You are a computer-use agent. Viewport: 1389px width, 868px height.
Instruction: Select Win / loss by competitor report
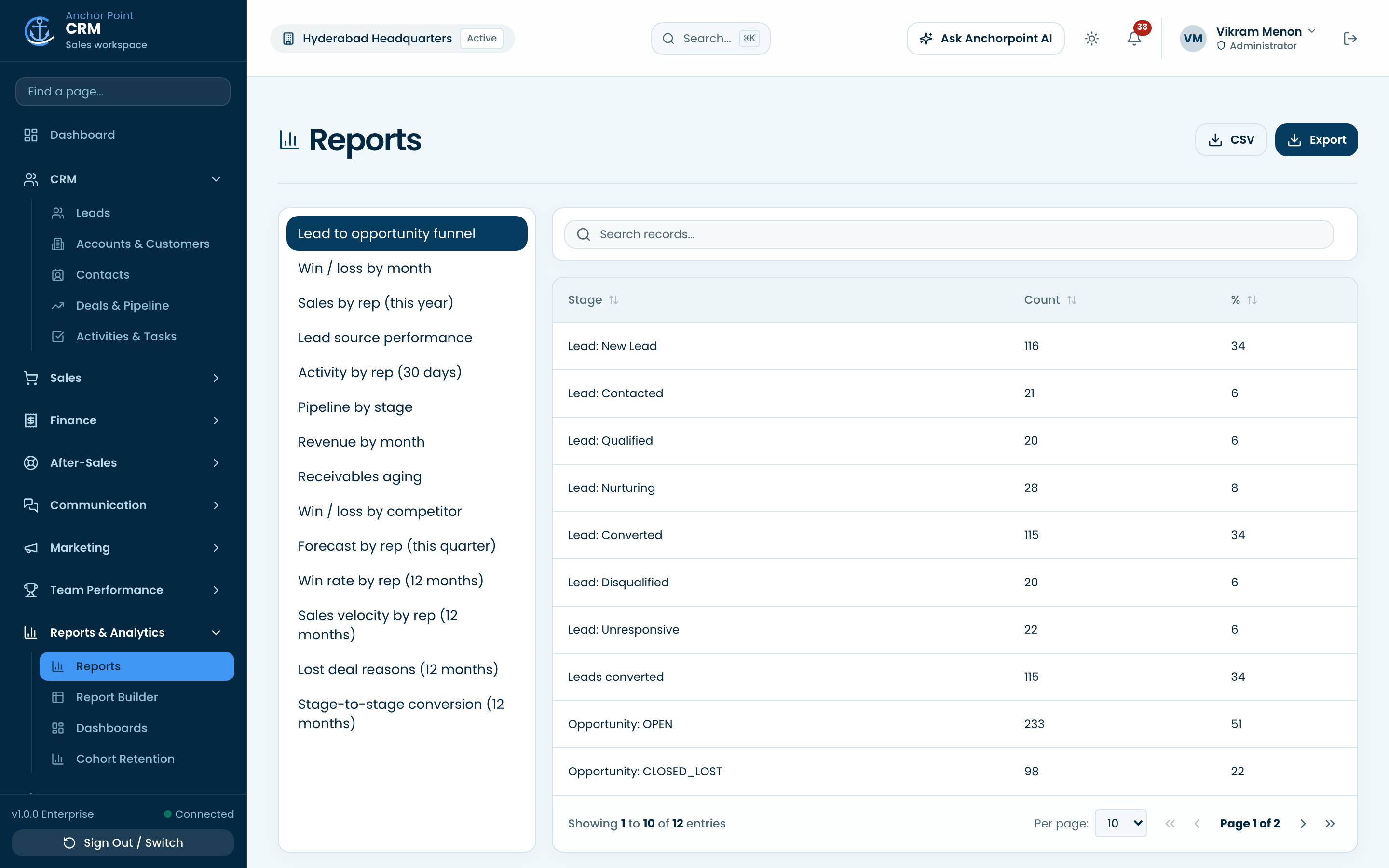tap(407, 511)
